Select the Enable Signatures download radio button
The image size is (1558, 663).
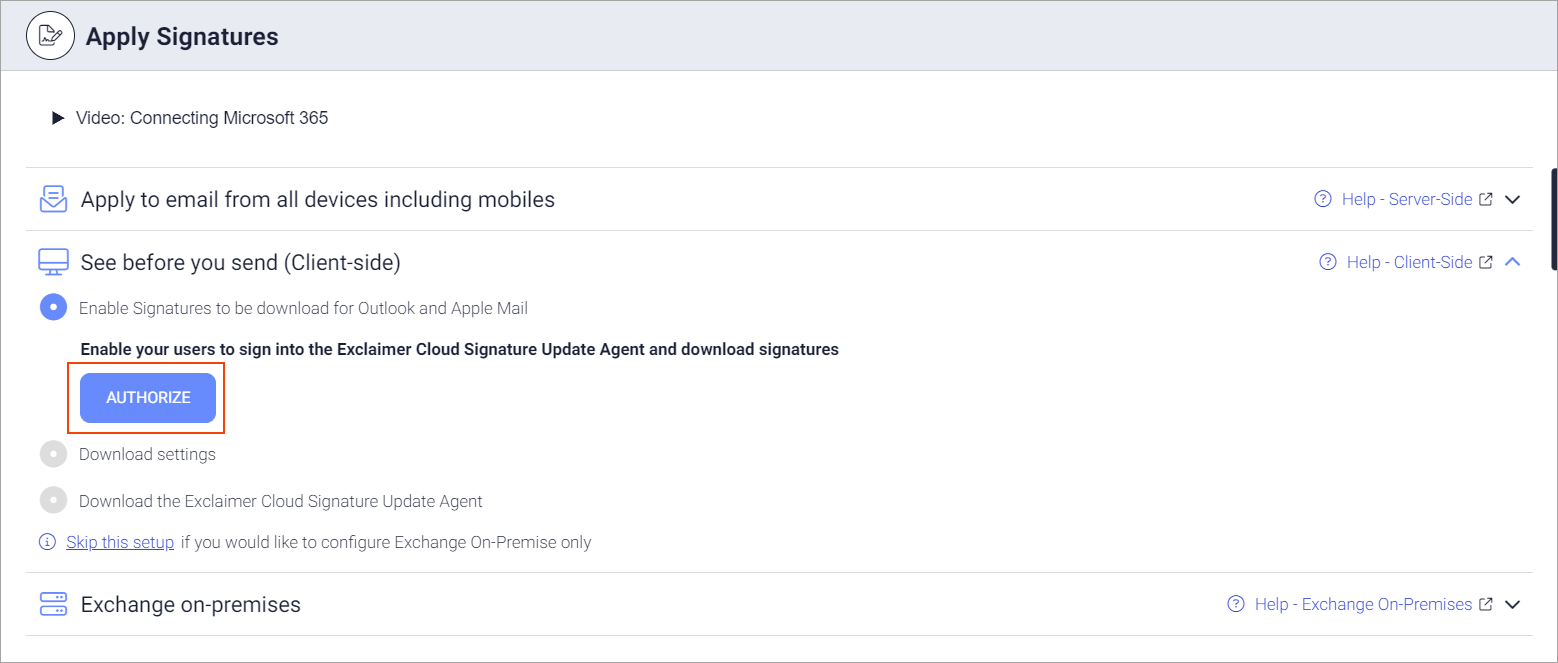tap(53, 307)
